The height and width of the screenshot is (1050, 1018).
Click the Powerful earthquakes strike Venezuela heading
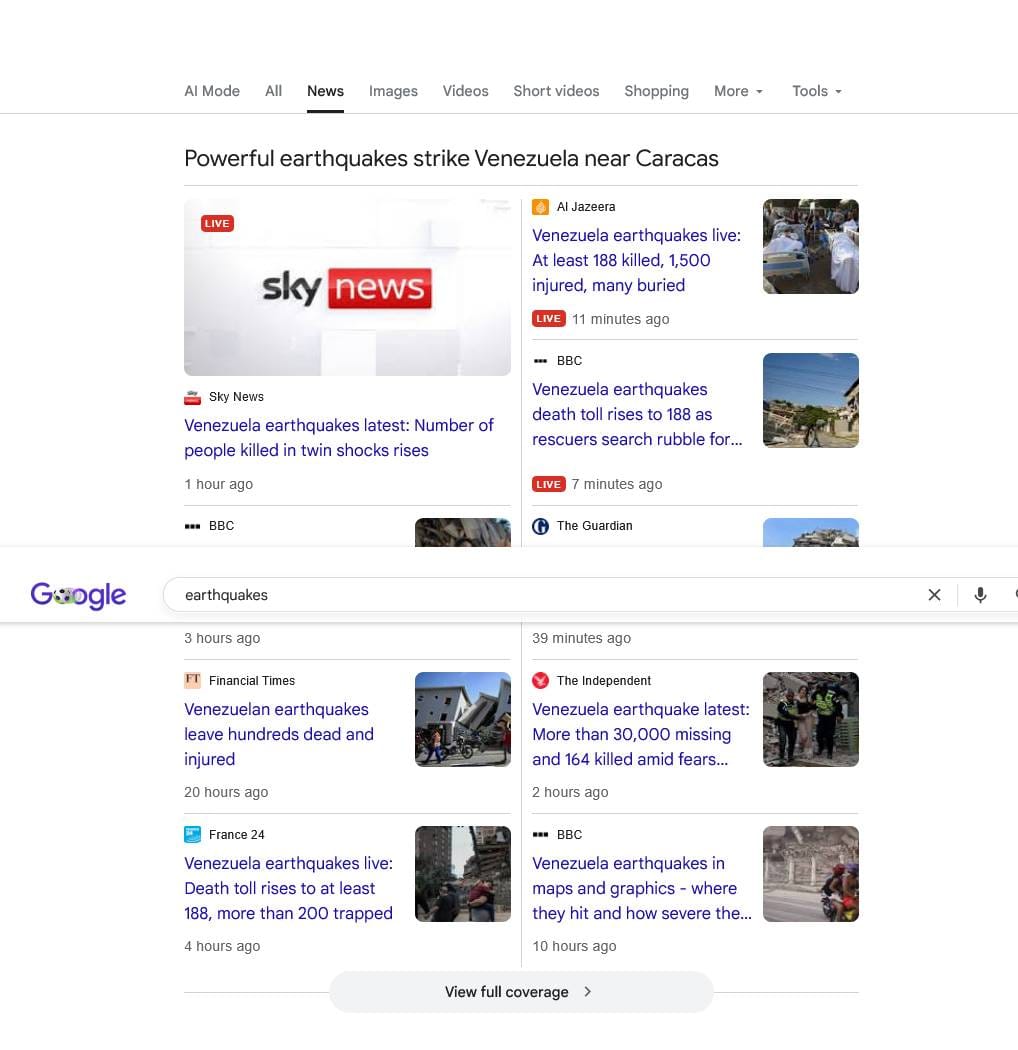451,159
